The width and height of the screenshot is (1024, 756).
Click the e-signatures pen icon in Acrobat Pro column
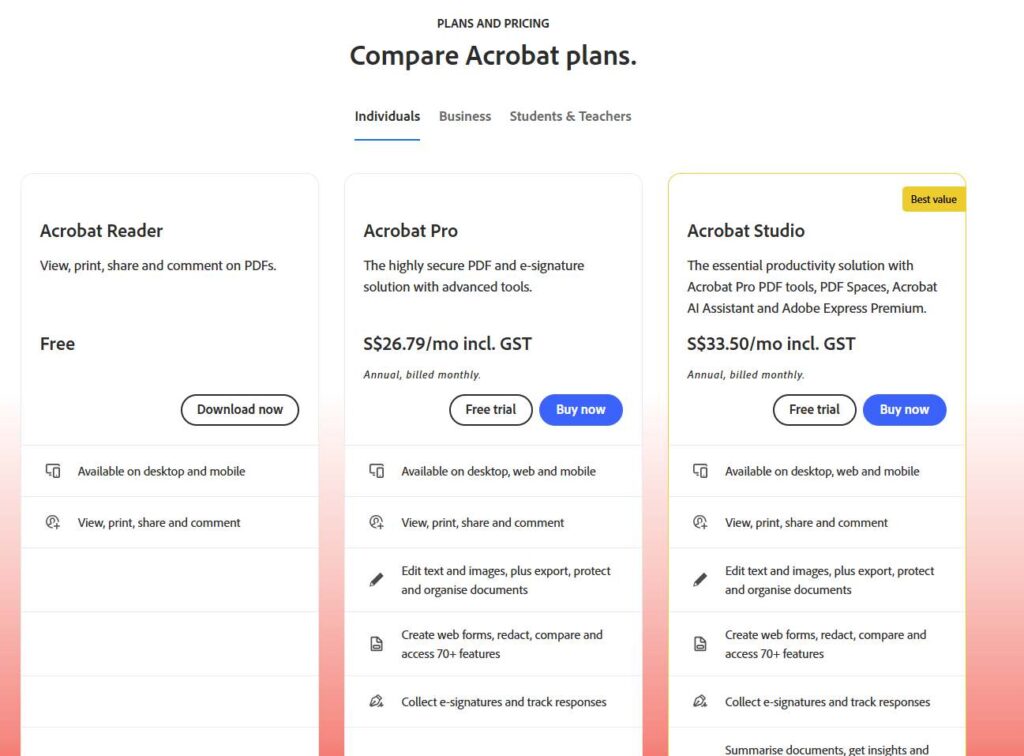tap(376, 701)
